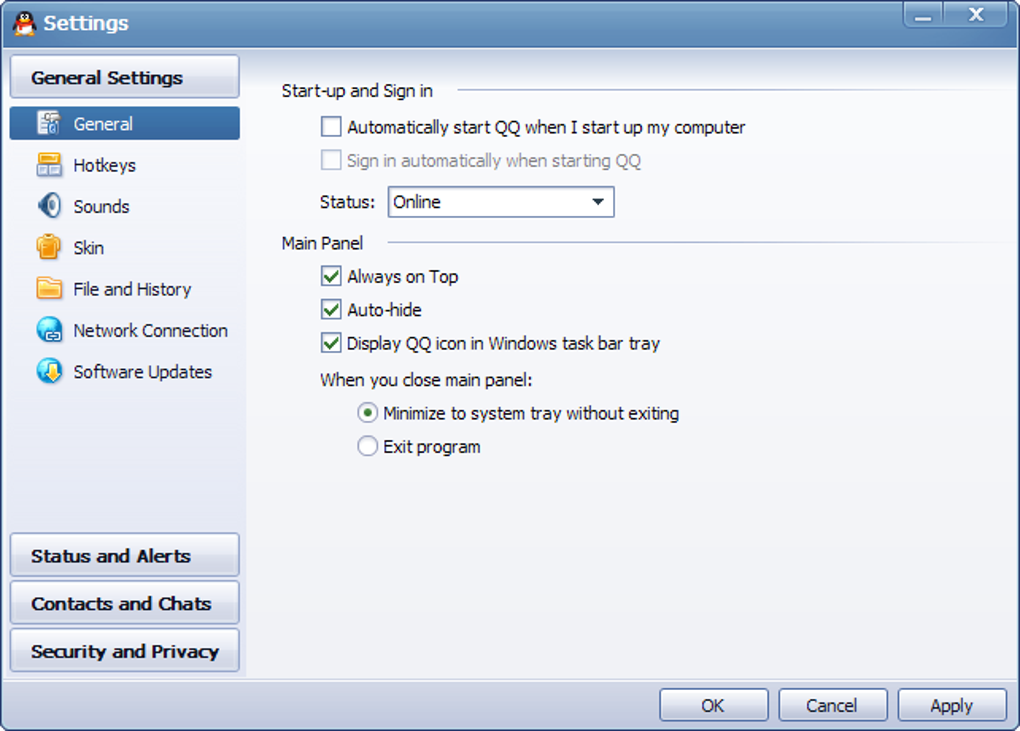Click the QQ penguin icon in title bar
This screenshot has width=1020, height=731.
click(x=24, y=22)
